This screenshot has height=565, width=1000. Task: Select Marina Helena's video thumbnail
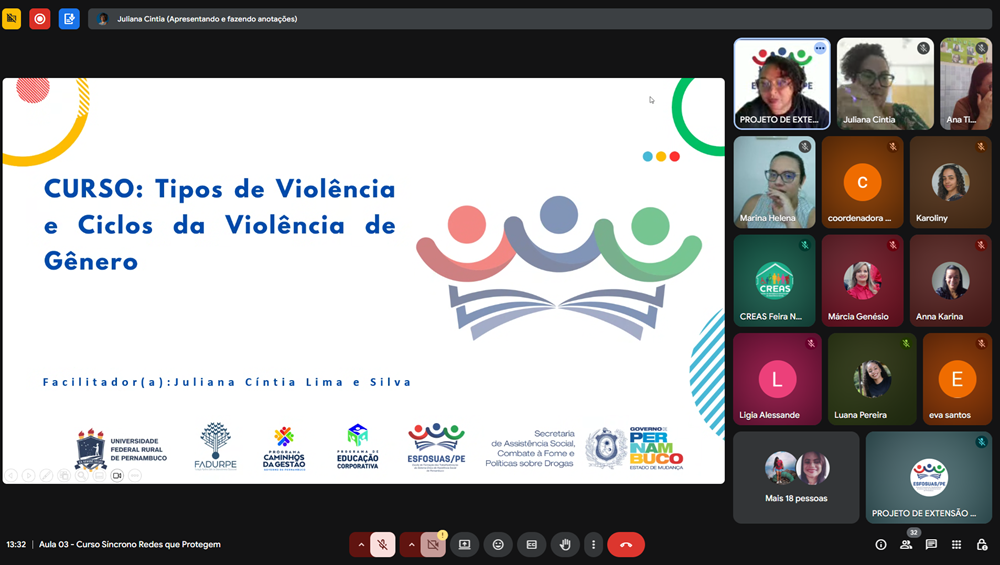pos(774,181)
